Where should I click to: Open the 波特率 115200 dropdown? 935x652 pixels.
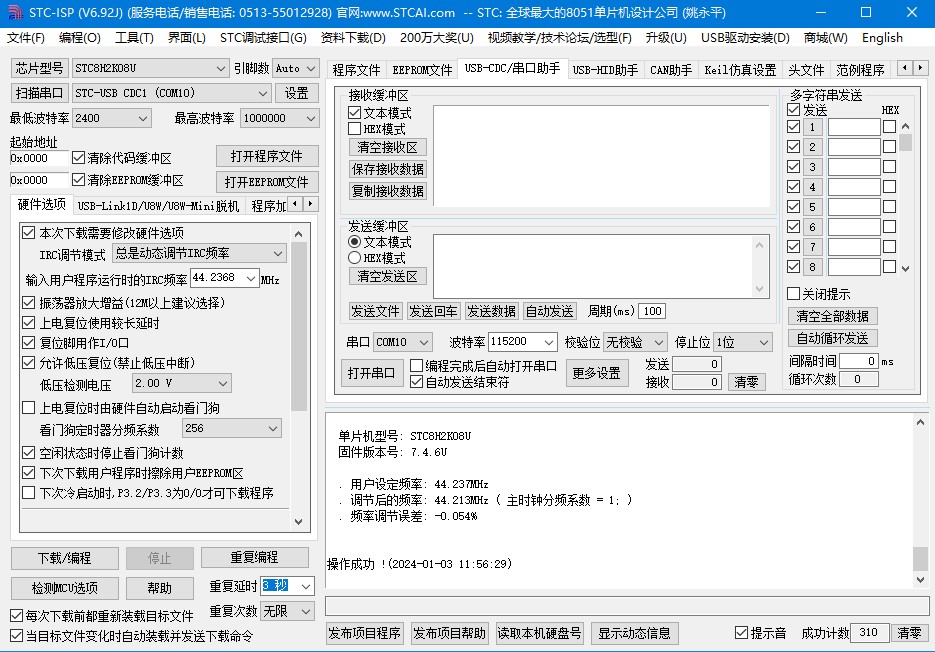click(x=549, y=342)
